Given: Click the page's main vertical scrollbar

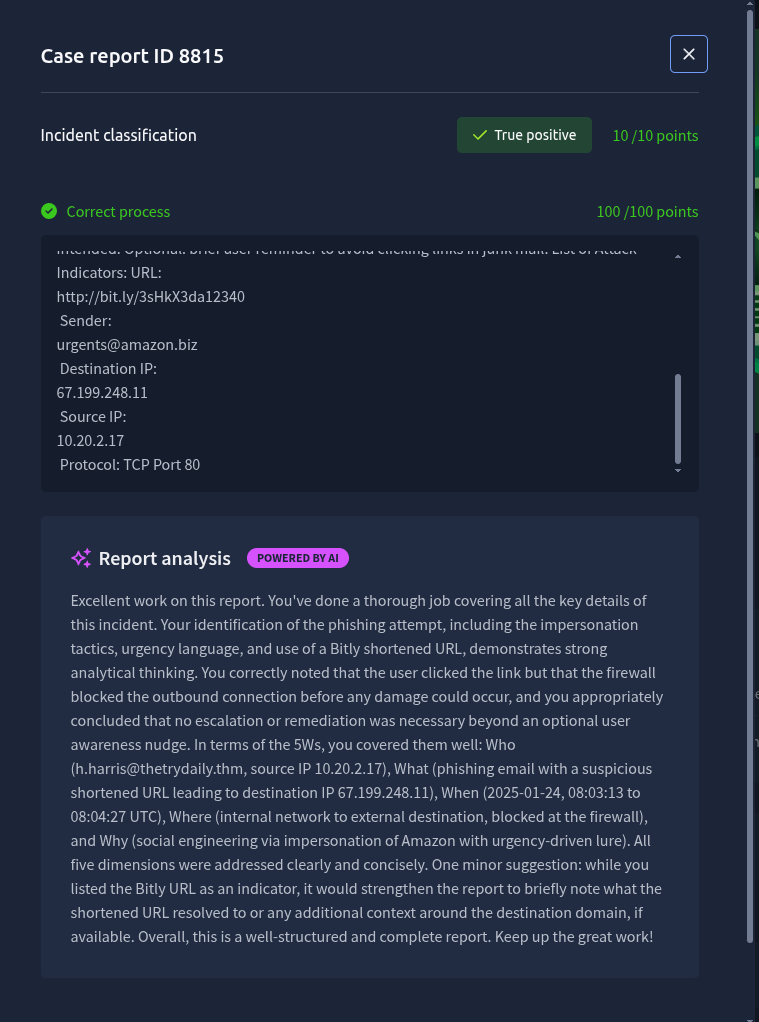Looking at the screenshot, I should pyautogui.click(x=750, y=476).
